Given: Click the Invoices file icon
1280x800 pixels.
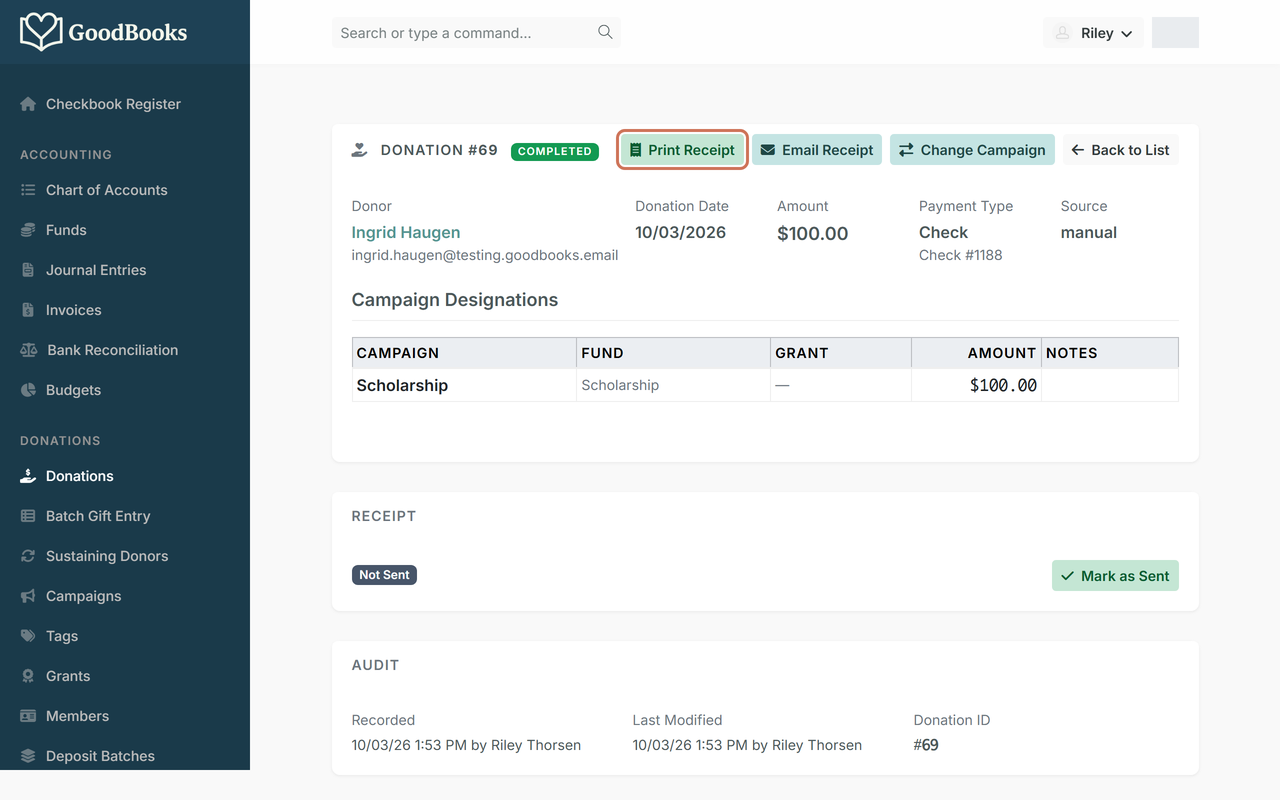Looking at the screenshot, I should point(28,310).
